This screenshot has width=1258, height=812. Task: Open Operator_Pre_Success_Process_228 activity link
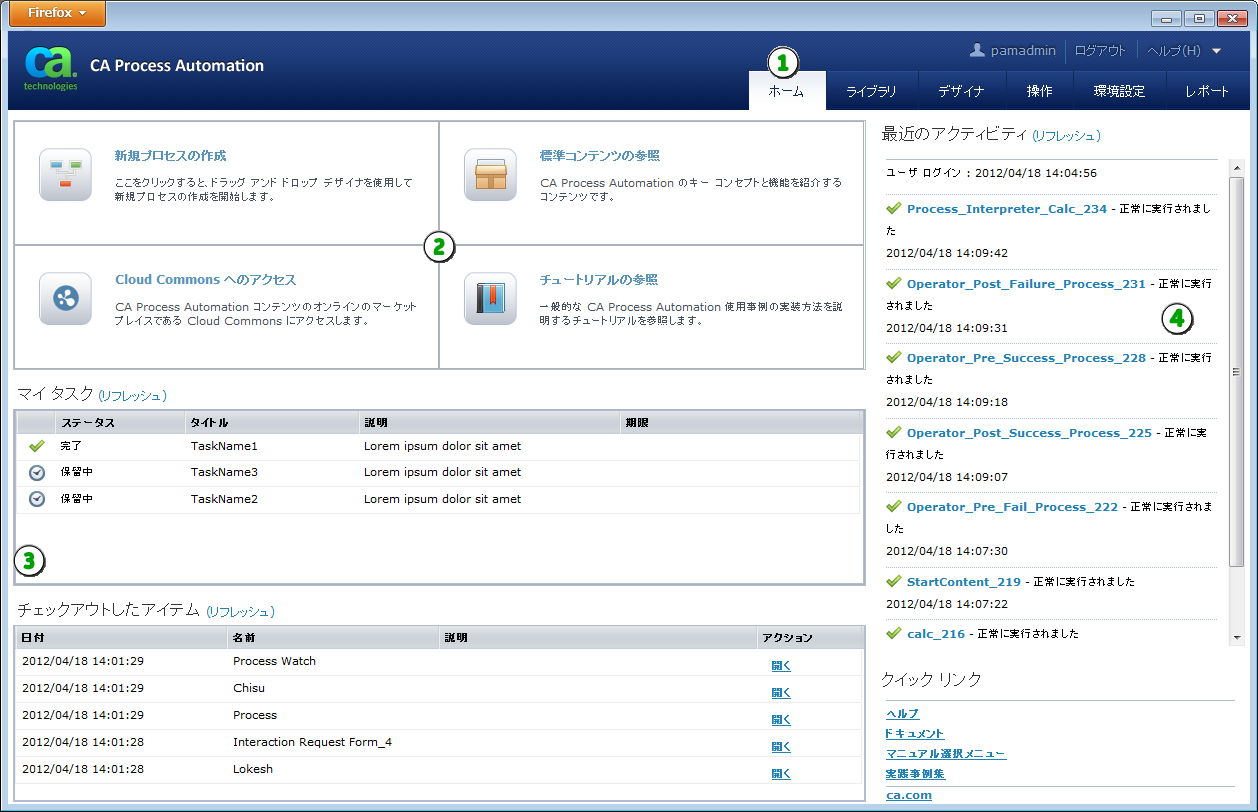[x=1026, y=358]
